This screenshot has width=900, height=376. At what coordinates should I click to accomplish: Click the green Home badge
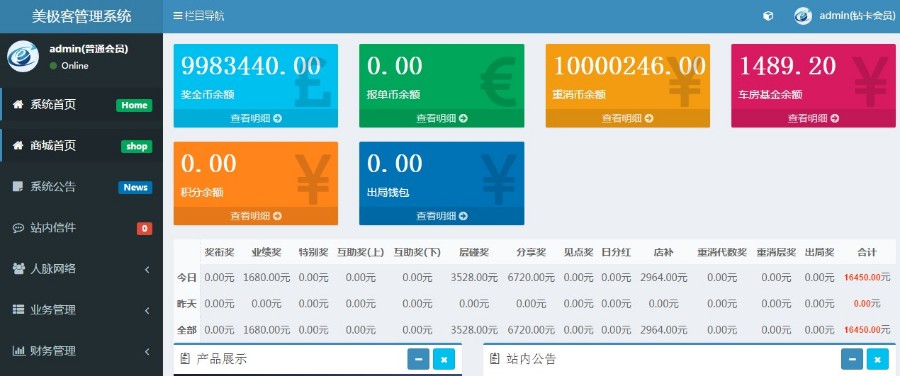134,105
